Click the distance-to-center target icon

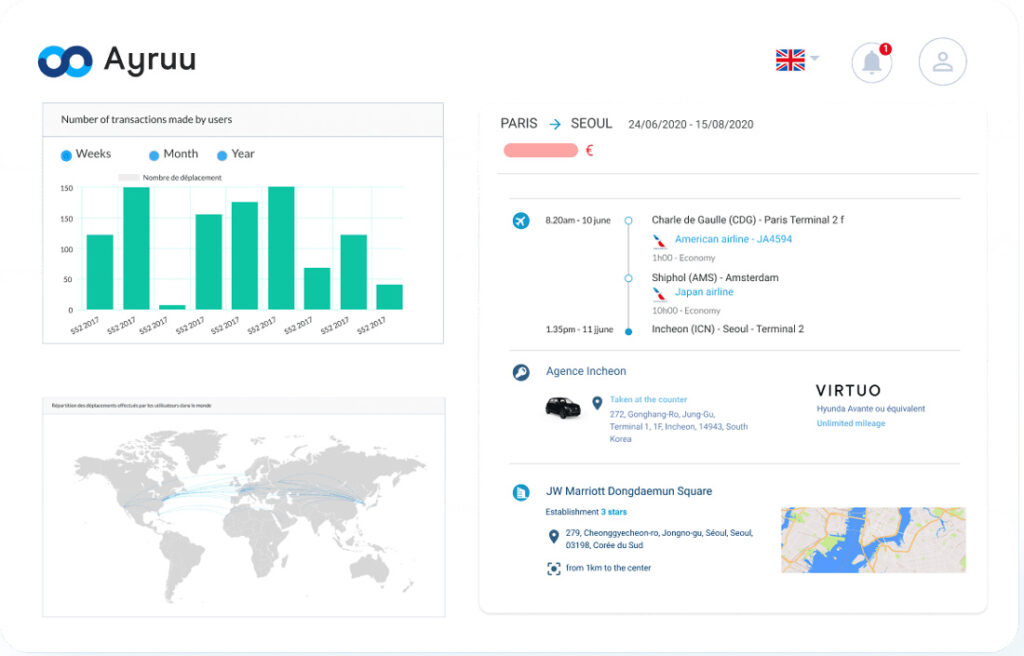[553, 568]
